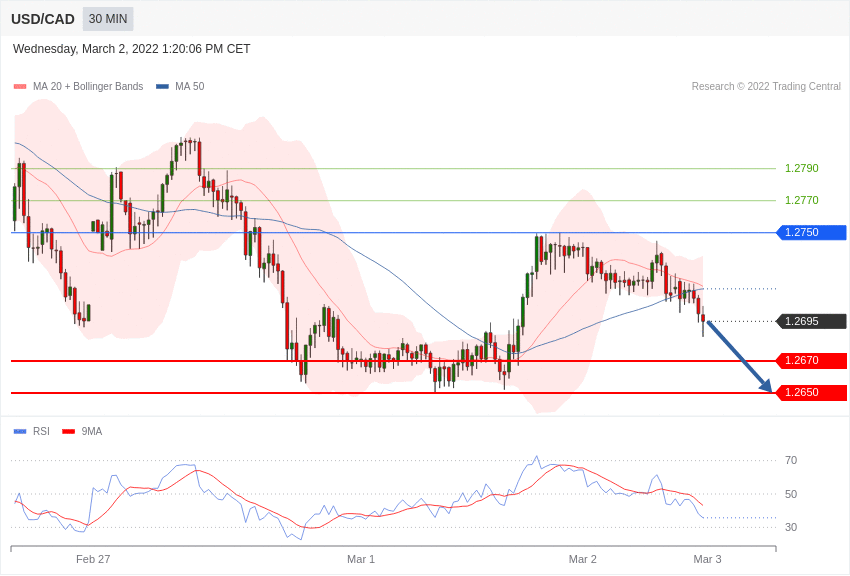Viewport: 850px width, 576px height.
Task: Click the red 1.2670 support price tag
Action: pos(812,360)
